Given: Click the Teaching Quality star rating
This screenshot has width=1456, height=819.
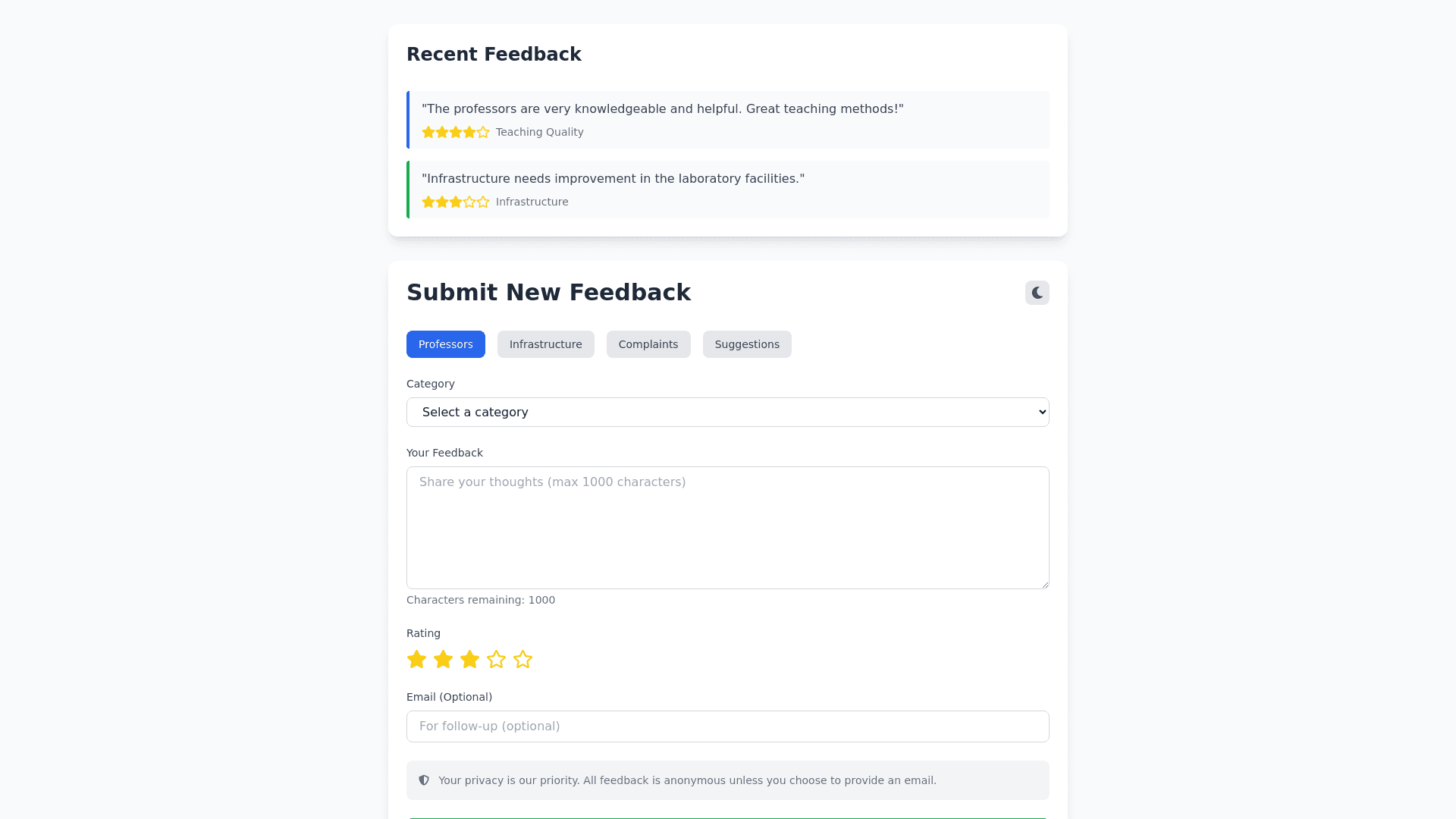Looking at the screenshot, I should click(x=456, y=133).
